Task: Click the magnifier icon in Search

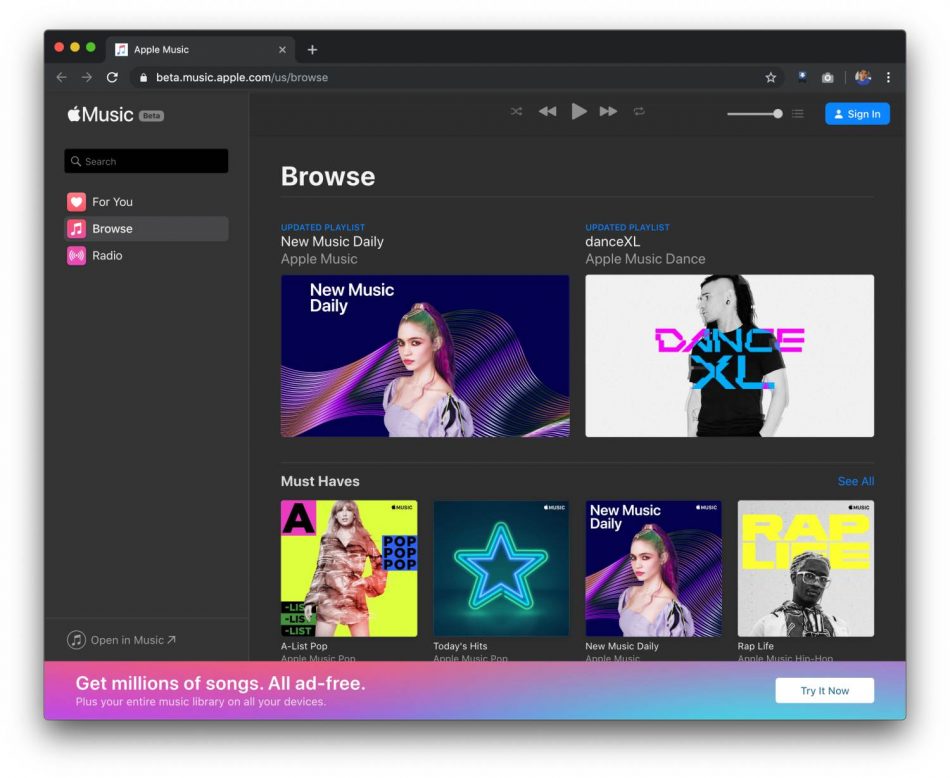Action: click(x=76, y=161)
